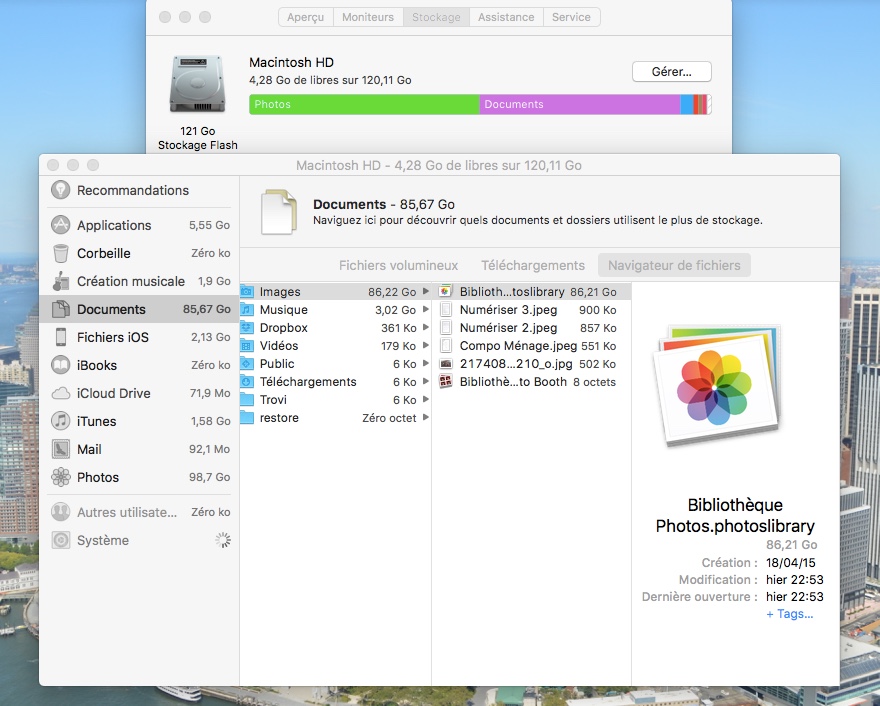
Task: Expand the Musique folder chevron
Action: pyautogui.click(x=427, y=310)
